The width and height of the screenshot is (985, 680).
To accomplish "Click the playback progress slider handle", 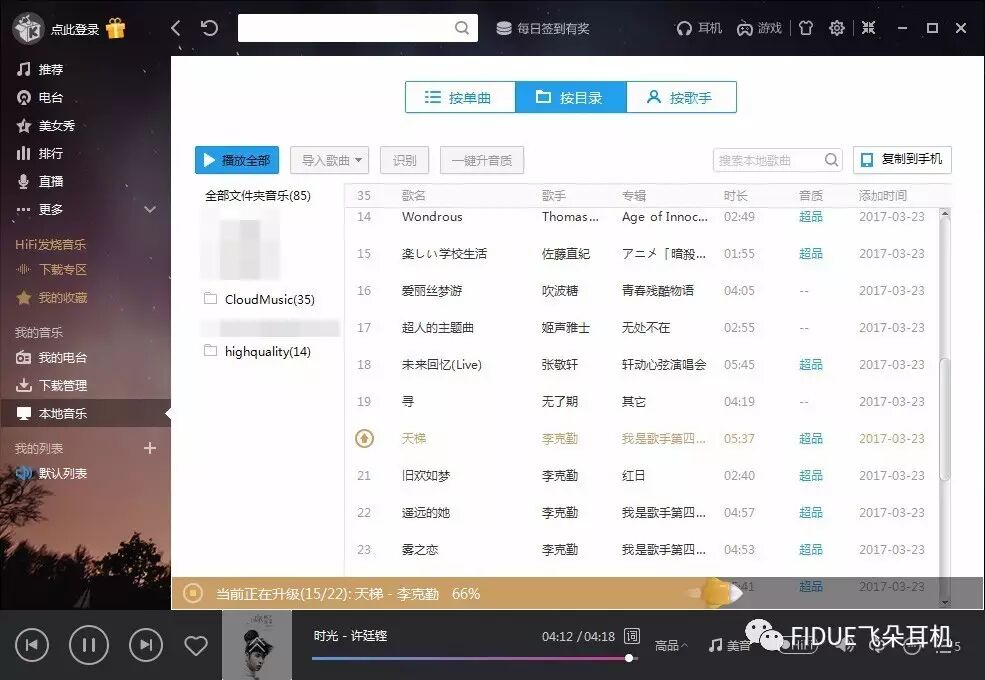I will tap(629, 658).
